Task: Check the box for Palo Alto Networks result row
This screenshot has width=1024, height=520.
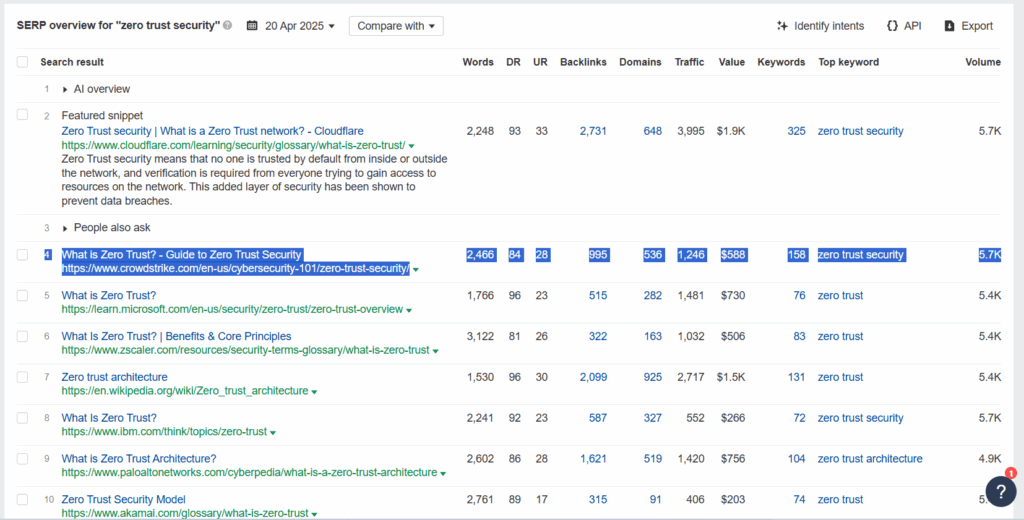Action: [x=23, y=459]
